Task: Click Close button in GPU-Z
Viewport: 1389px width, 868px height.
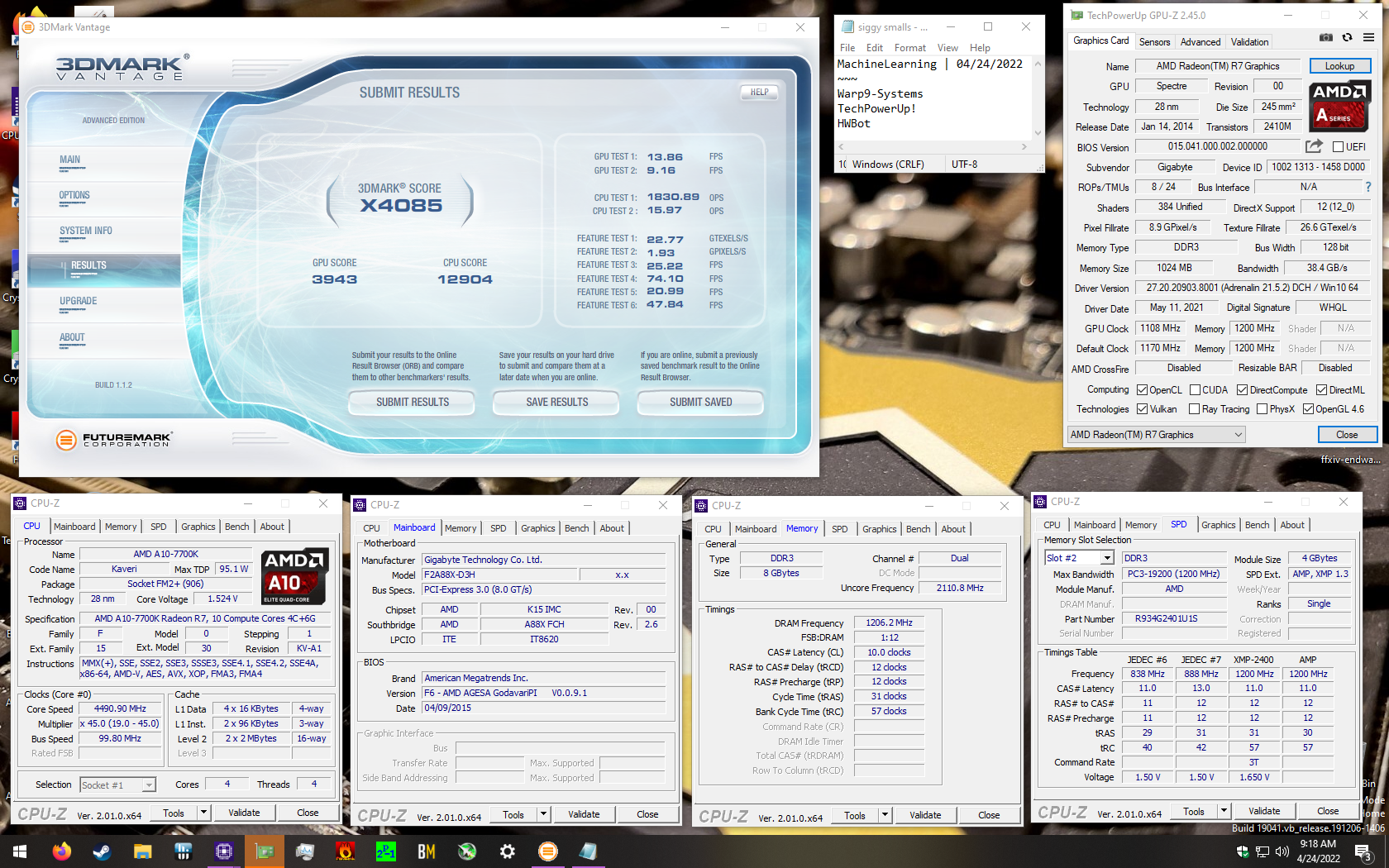Action: [x=1347, y=435]
